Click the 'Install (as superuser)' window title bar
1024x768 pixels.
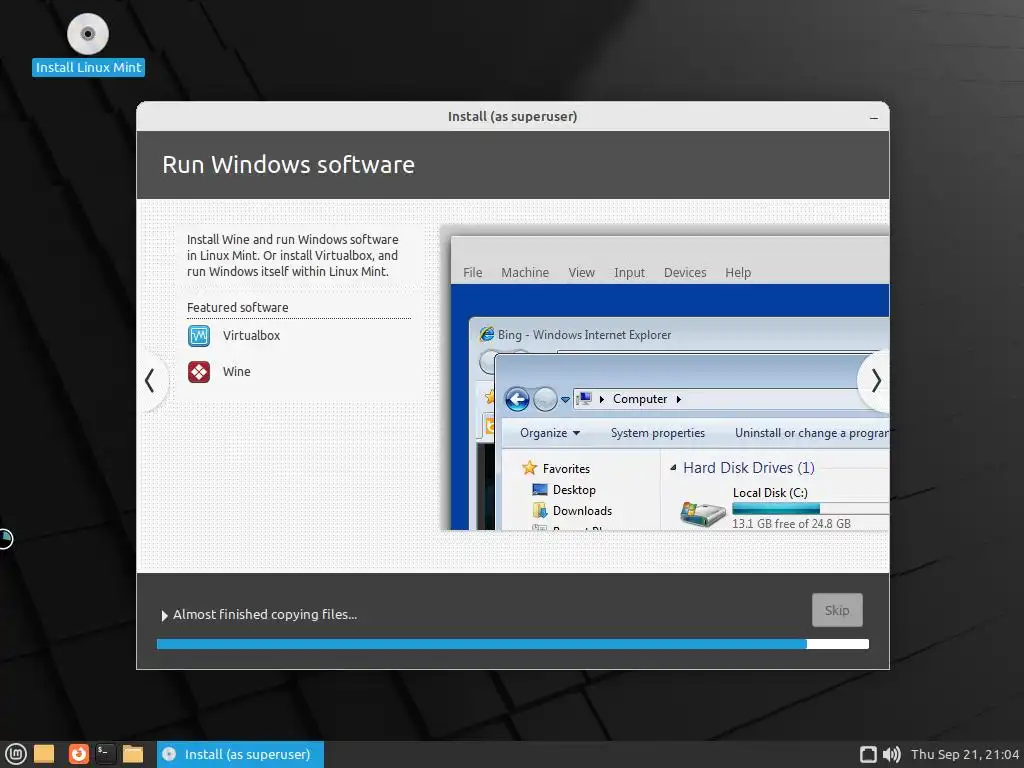click(x=513, y=116)
